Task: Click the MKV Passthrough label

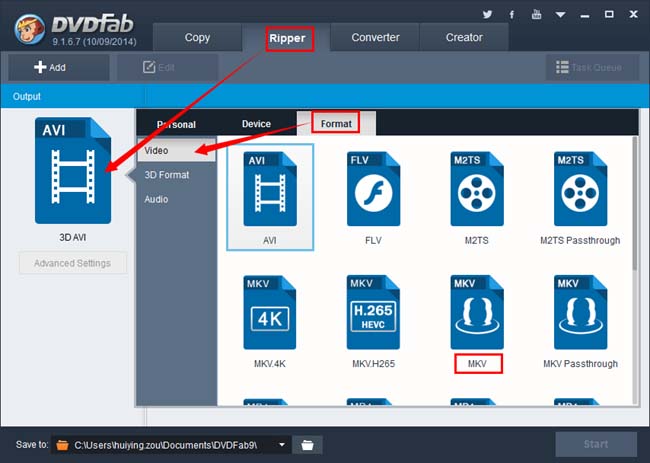Action: pyautogui.click(x=580, y=364)
